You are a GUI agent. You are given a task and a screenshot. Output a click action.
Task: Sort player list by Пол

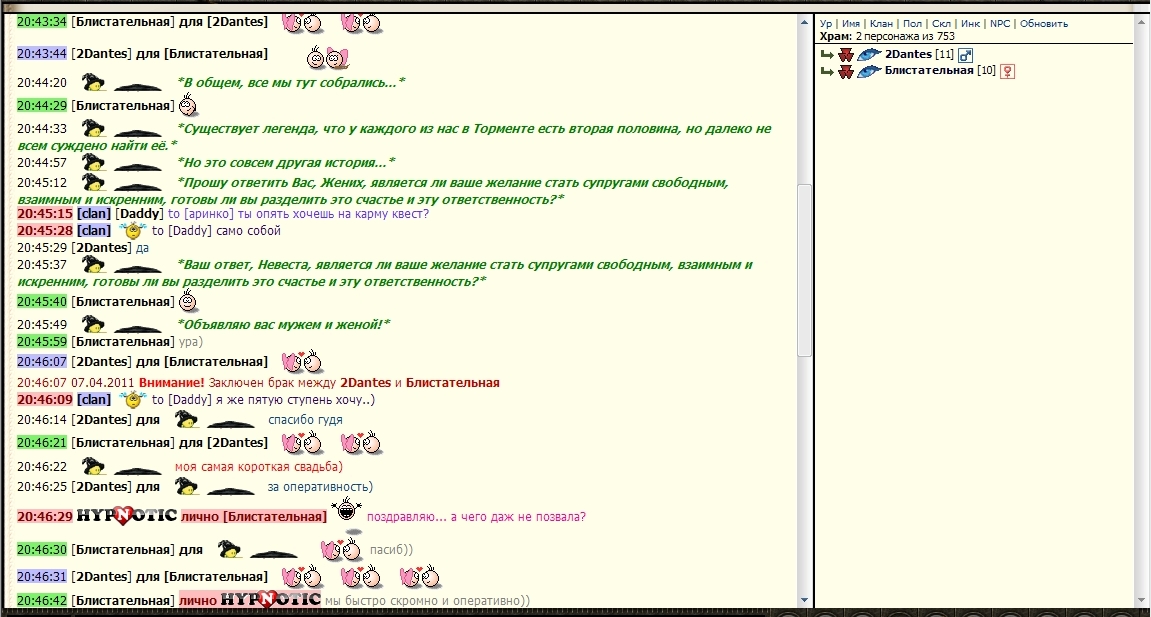point(912,23)
